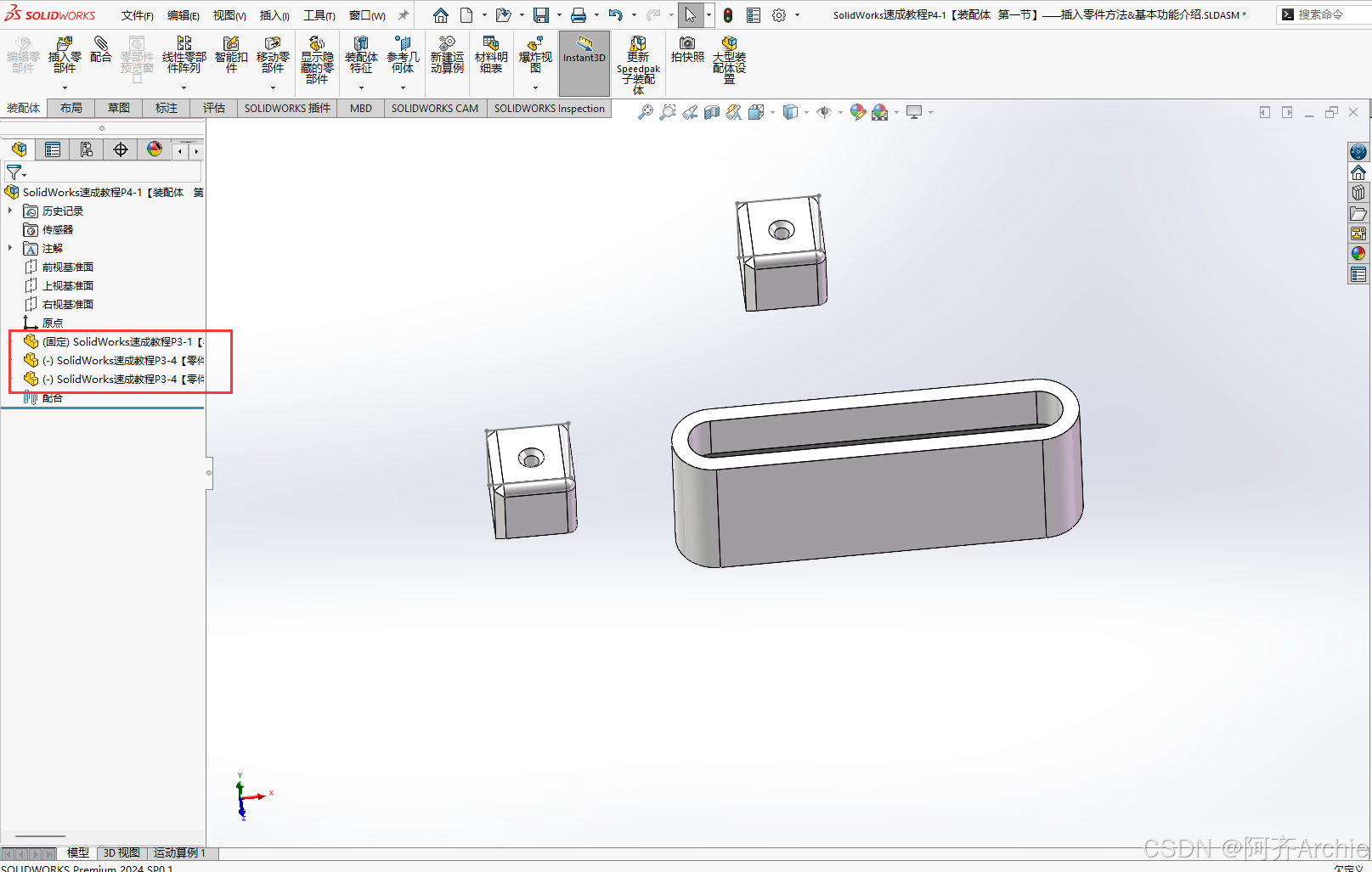Click the Edit Appearance icon in view toolbar

[x=858, y=112]
